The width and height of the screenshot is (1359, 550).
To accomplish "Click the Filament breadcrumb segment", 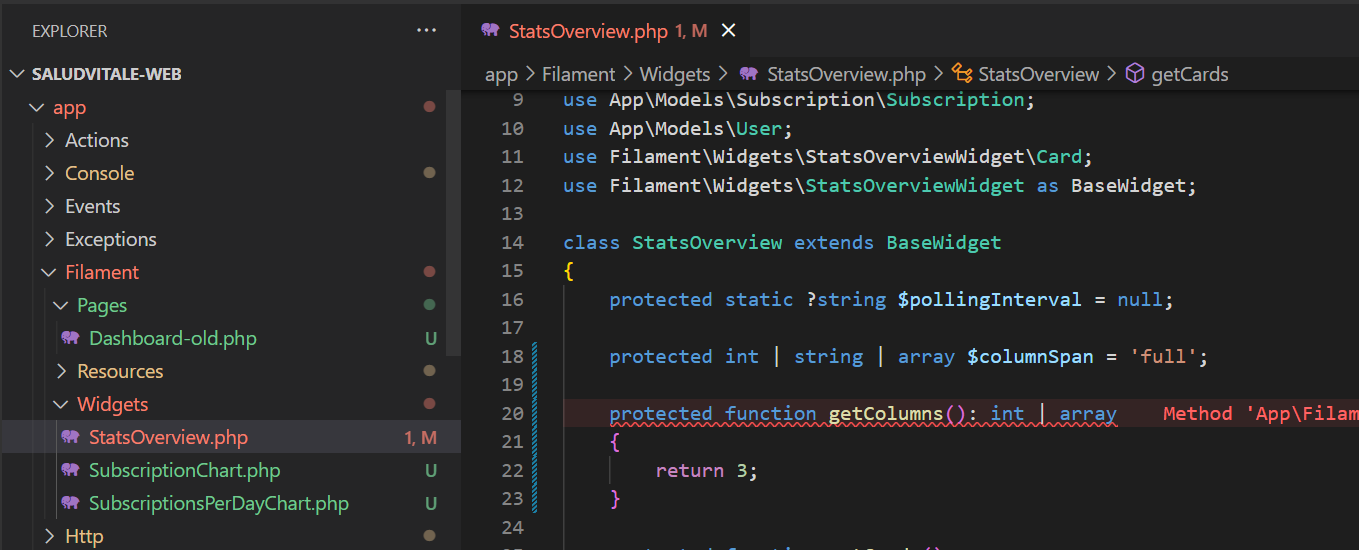I will tap(578, 74).
